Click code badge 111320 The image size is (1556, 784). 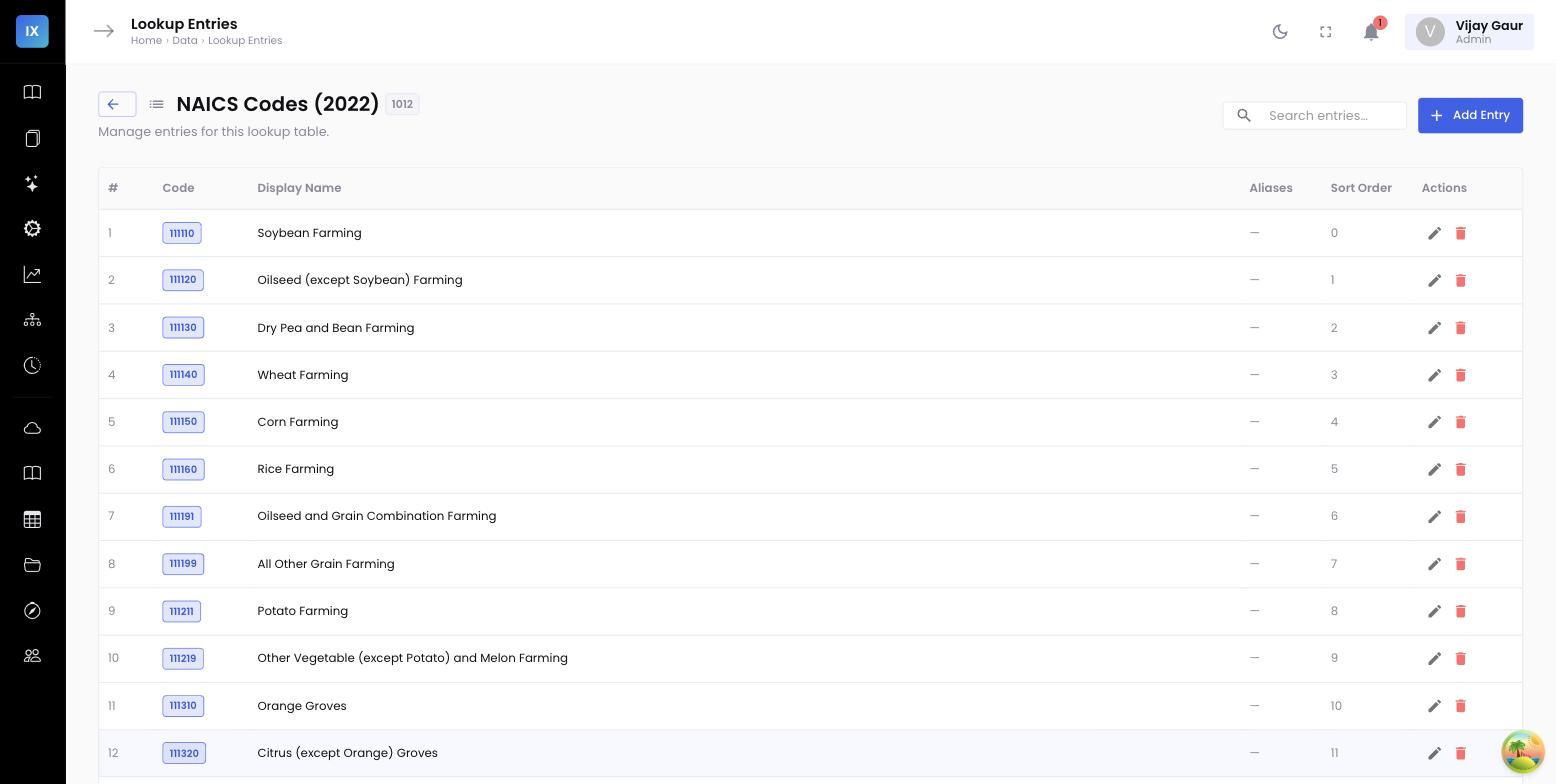coord(184,753)
